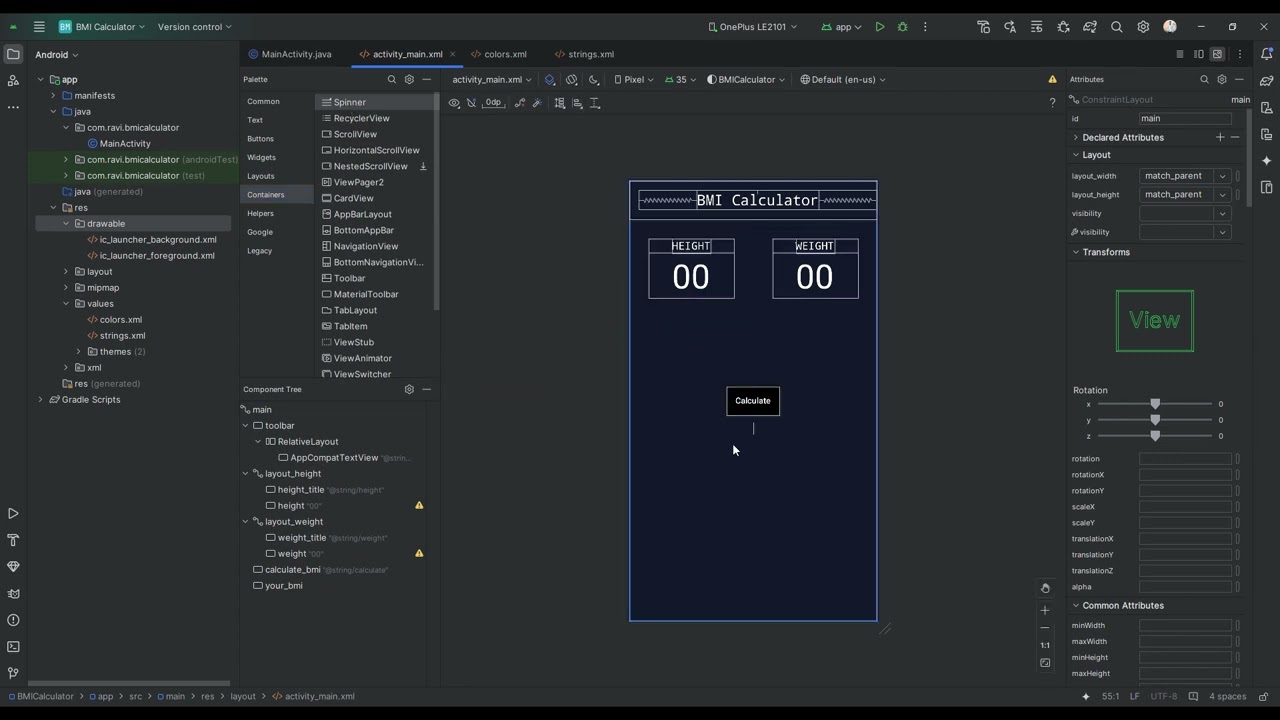Select Buttons category in Palette

coord(260,139)
